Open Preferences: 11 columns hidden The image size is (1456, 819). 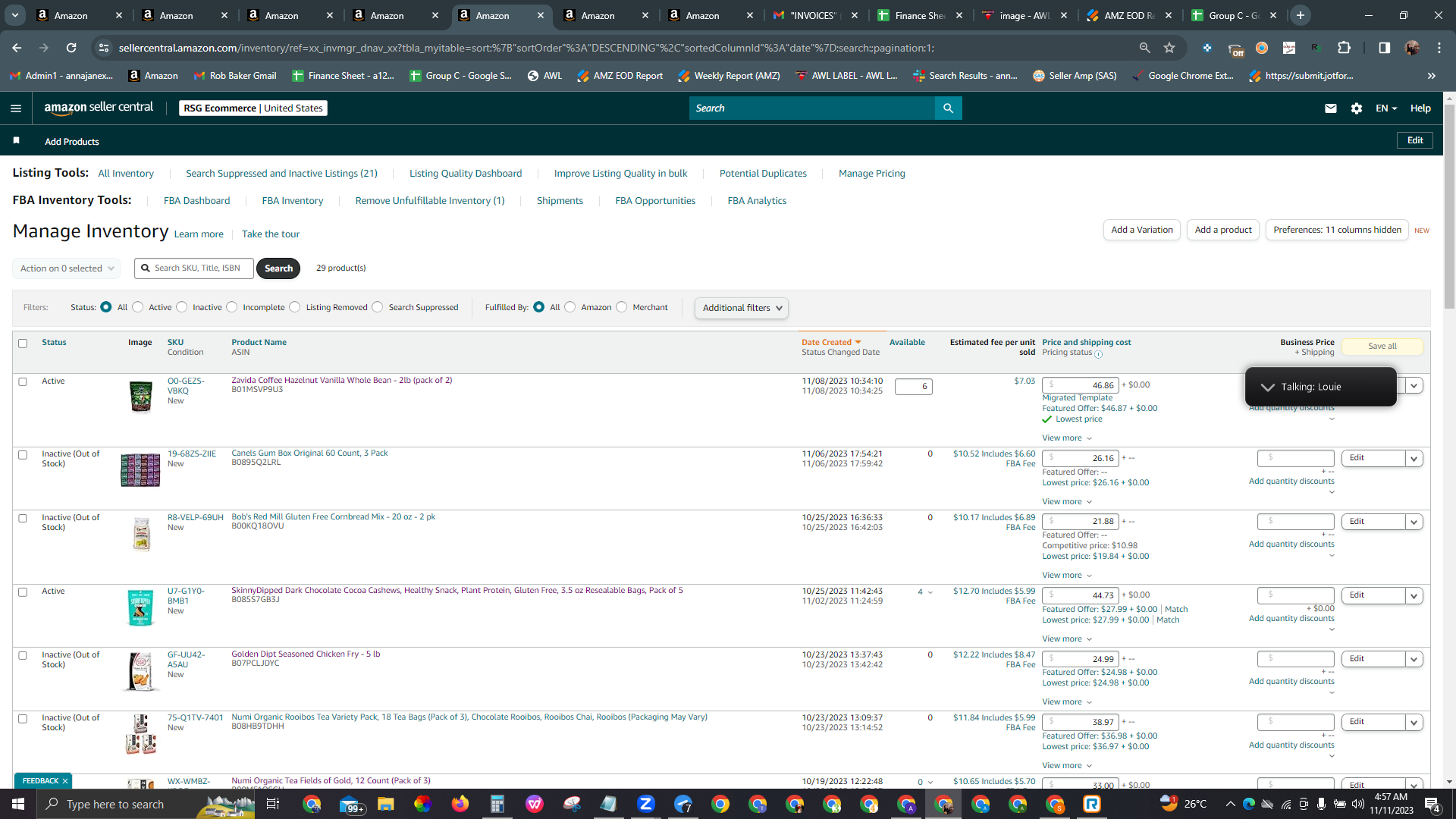point(1337,230)
